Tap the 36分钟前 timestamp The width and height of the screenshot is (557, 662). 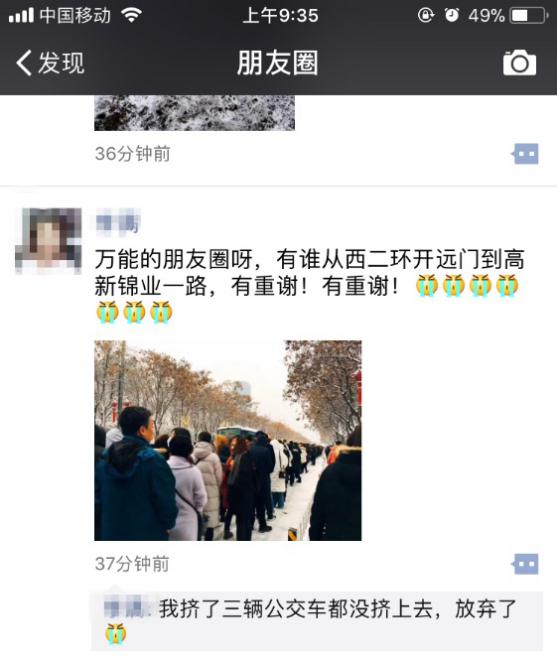132,154
